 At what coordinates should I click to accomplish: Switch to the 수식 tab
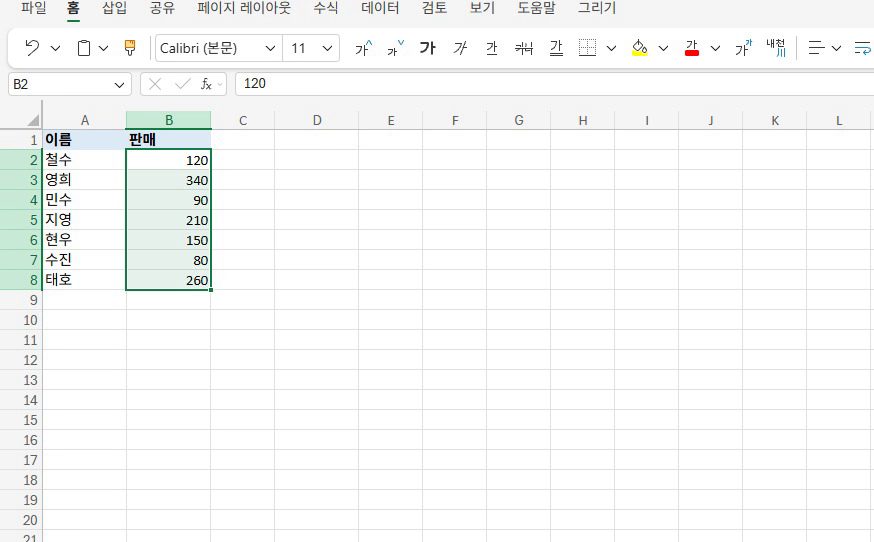(x=326, y=8)
